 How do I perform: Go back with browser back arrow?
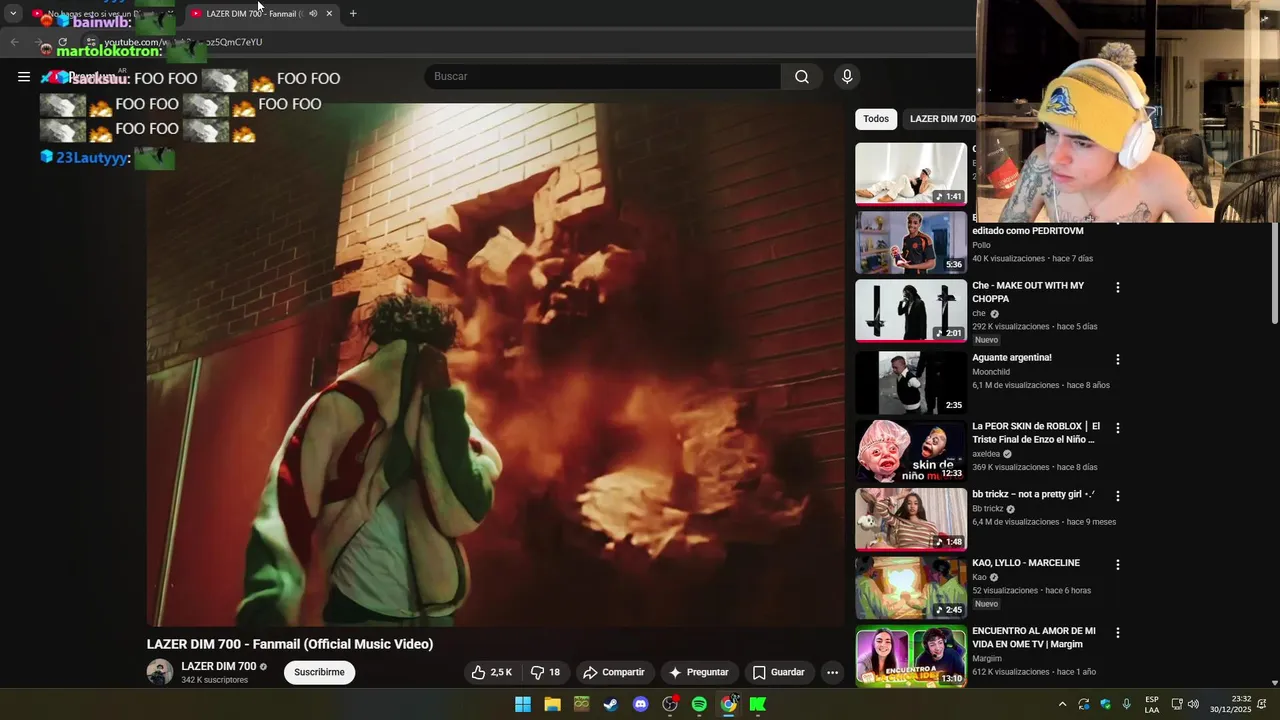point(14,42)
